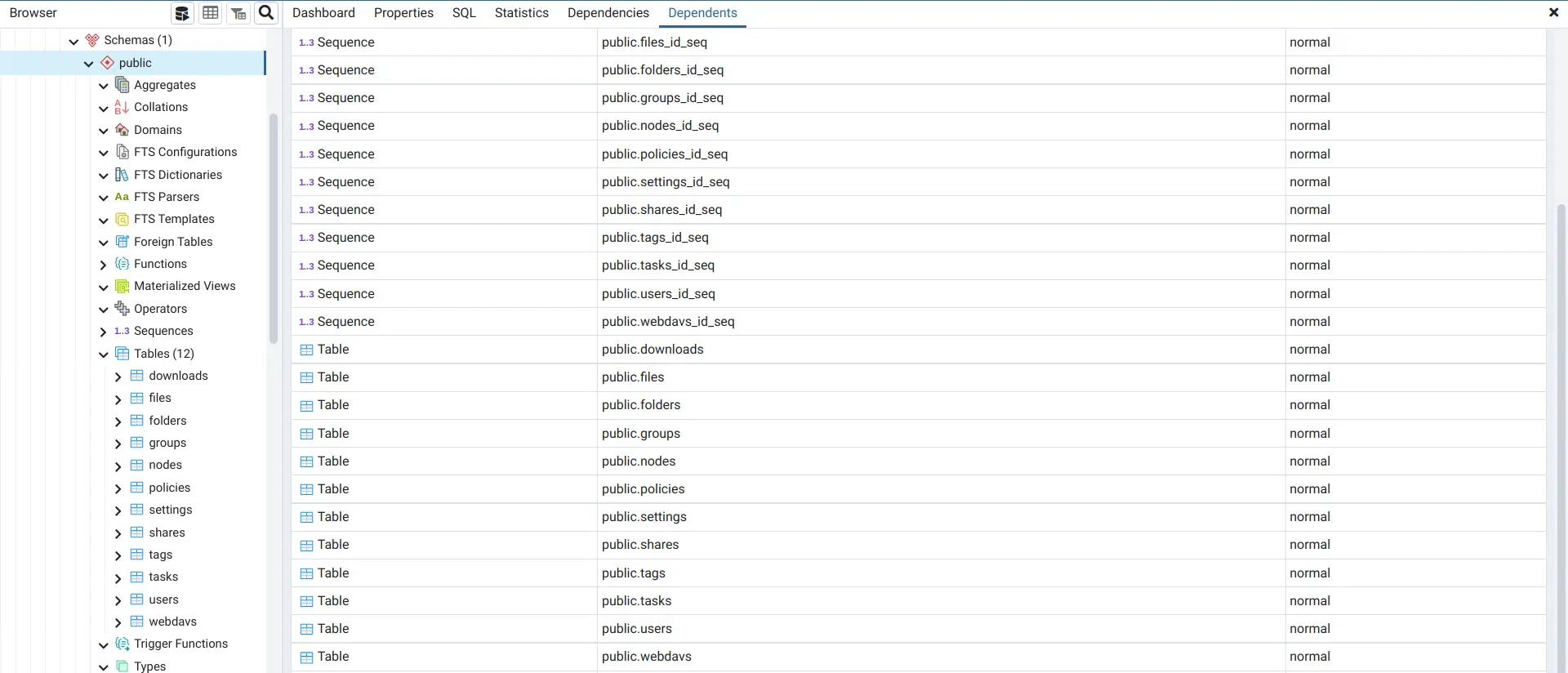
Task: Click the public.nodes_id_seq cell
Action: pyautogui.click(x=941, y=126)
